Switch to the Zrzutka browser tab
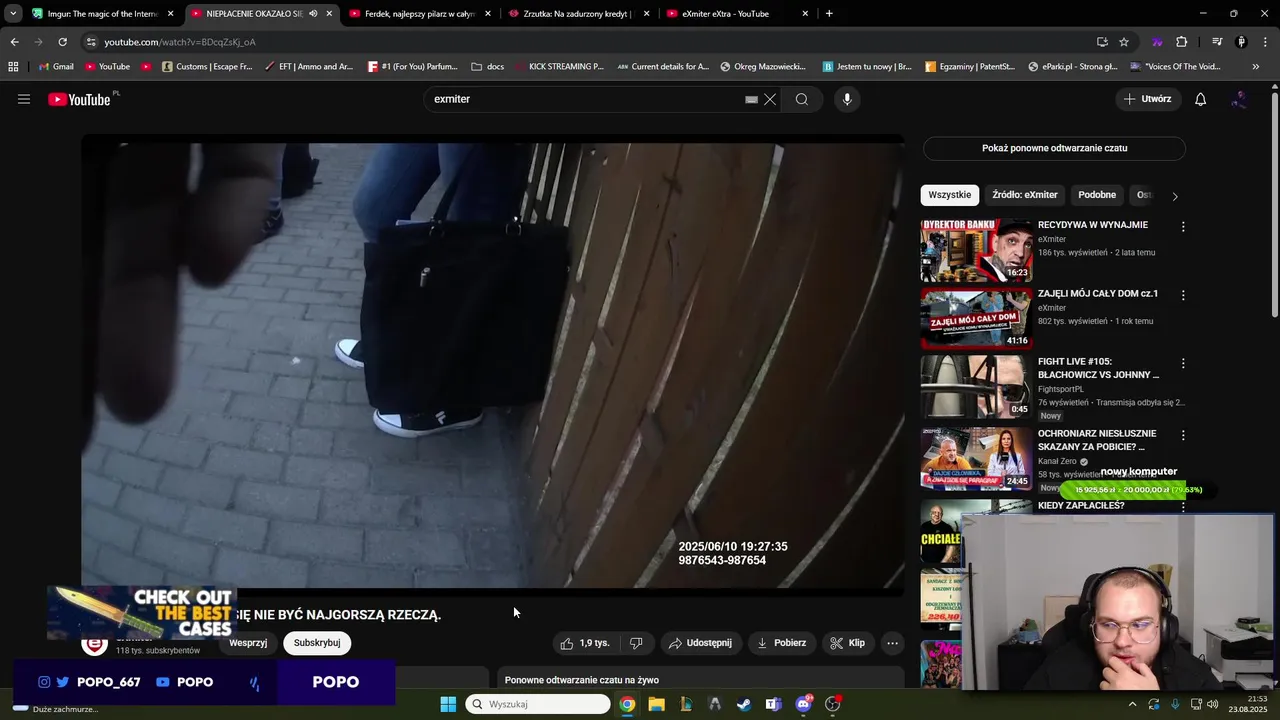Viewport: 1280px width, 720px height. [x=578, y=14]
